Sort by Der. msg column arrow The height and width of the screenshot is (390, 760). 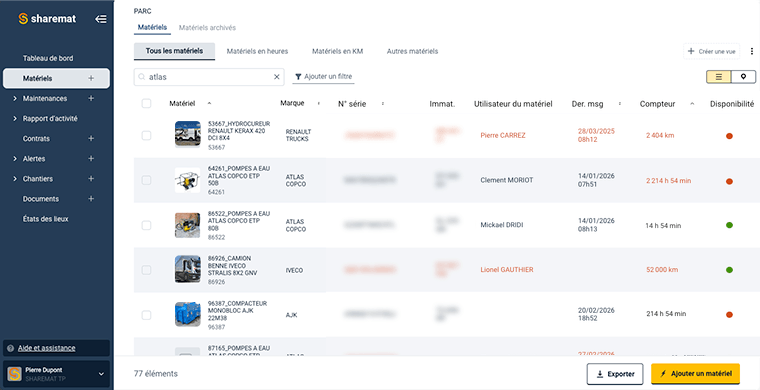(x=620, y=104)
